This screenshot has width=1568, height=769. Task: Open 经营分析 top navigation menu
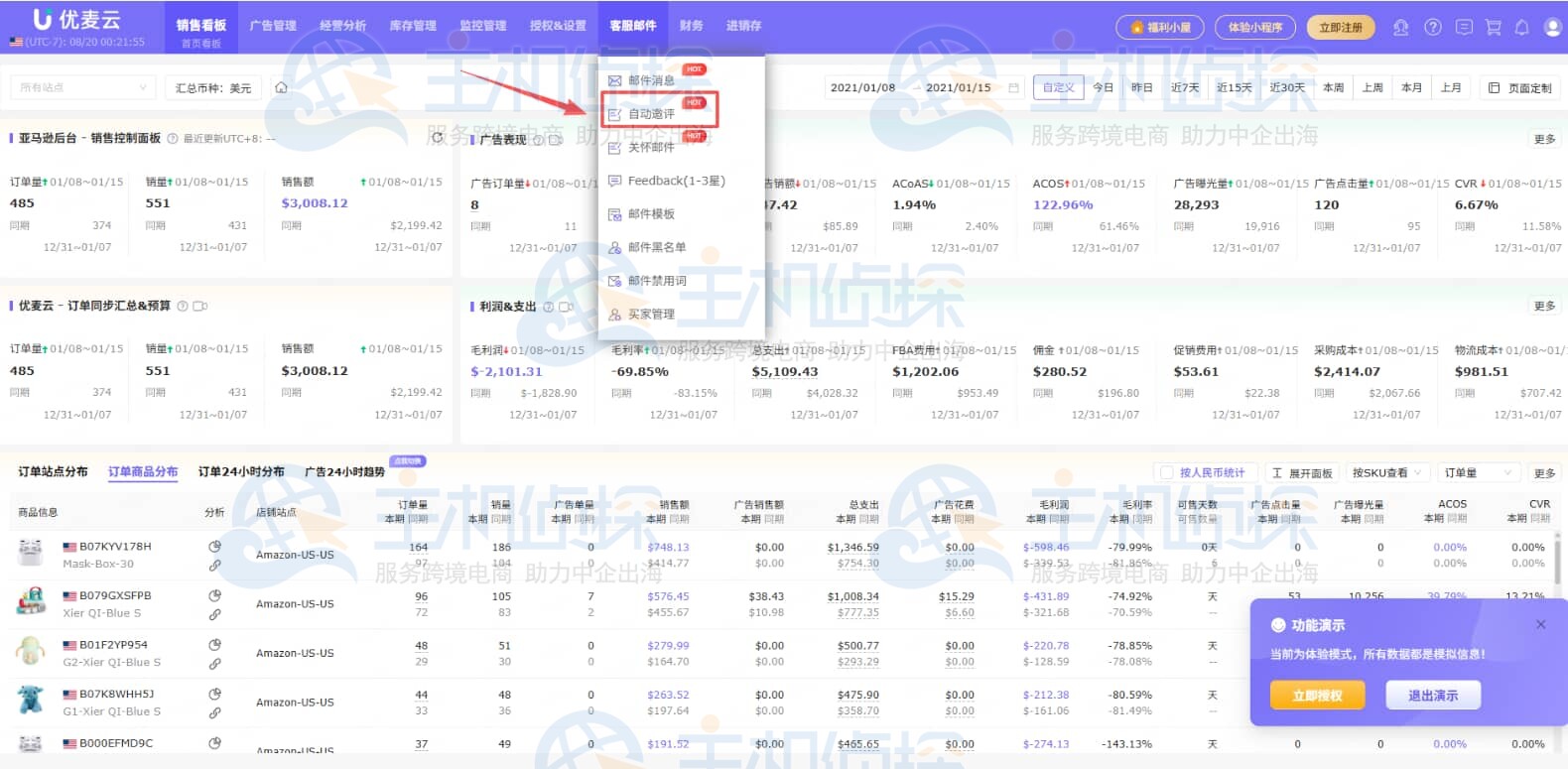(343, 26)
